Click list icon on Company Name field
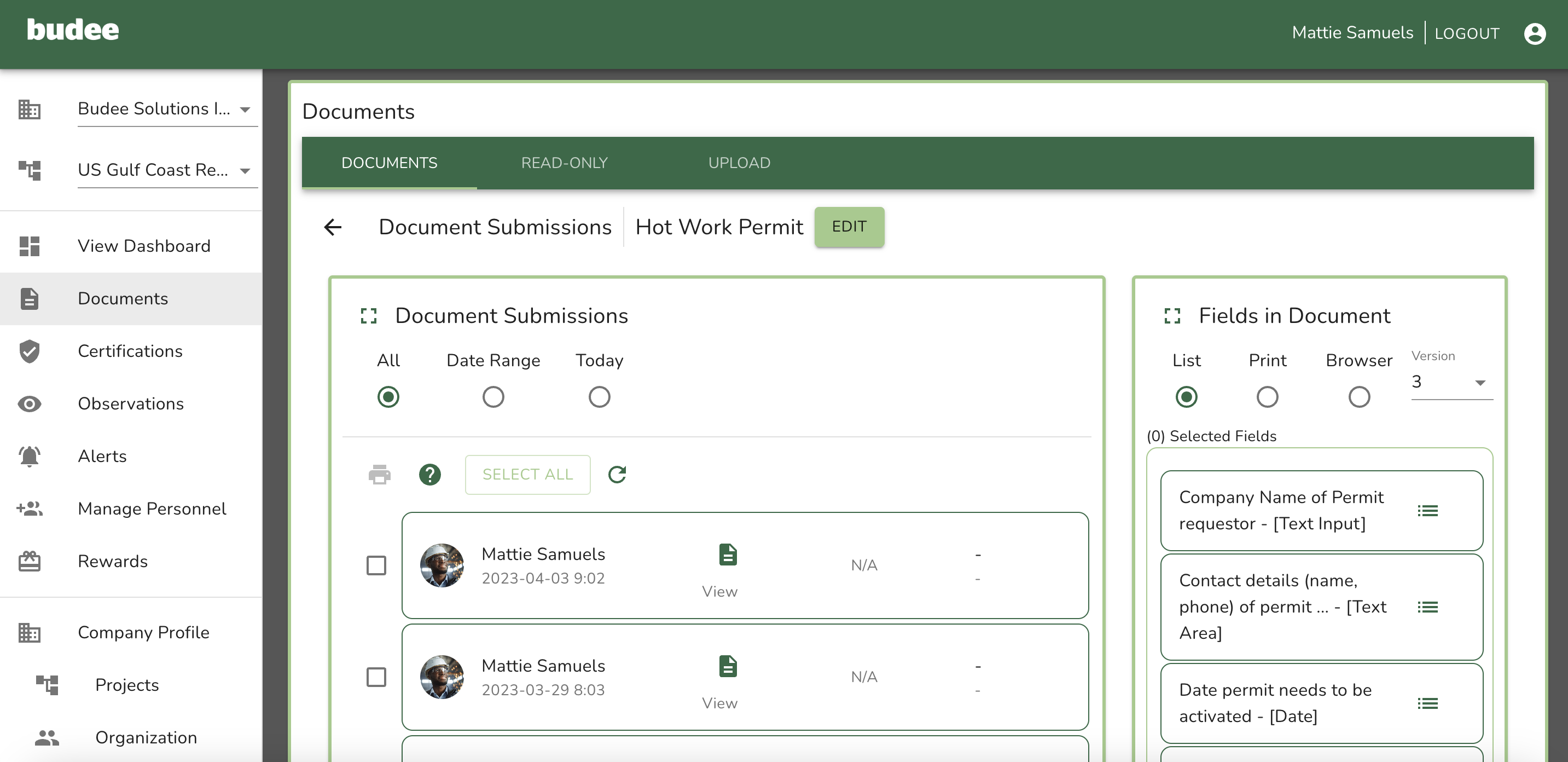1568x762 pixels. 1427,510
